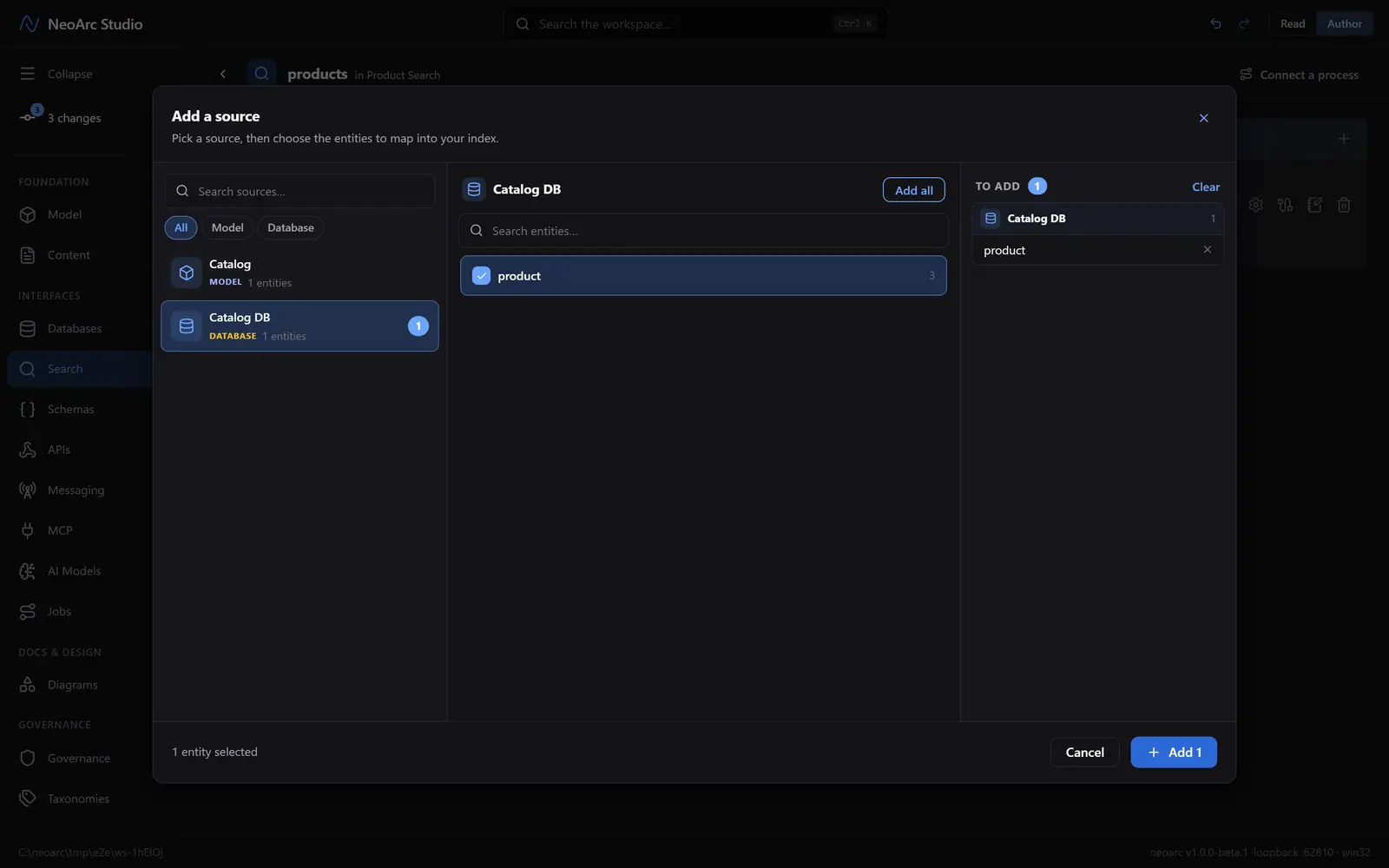
Task: Click the Search sources field
Action: click(300, 191)
